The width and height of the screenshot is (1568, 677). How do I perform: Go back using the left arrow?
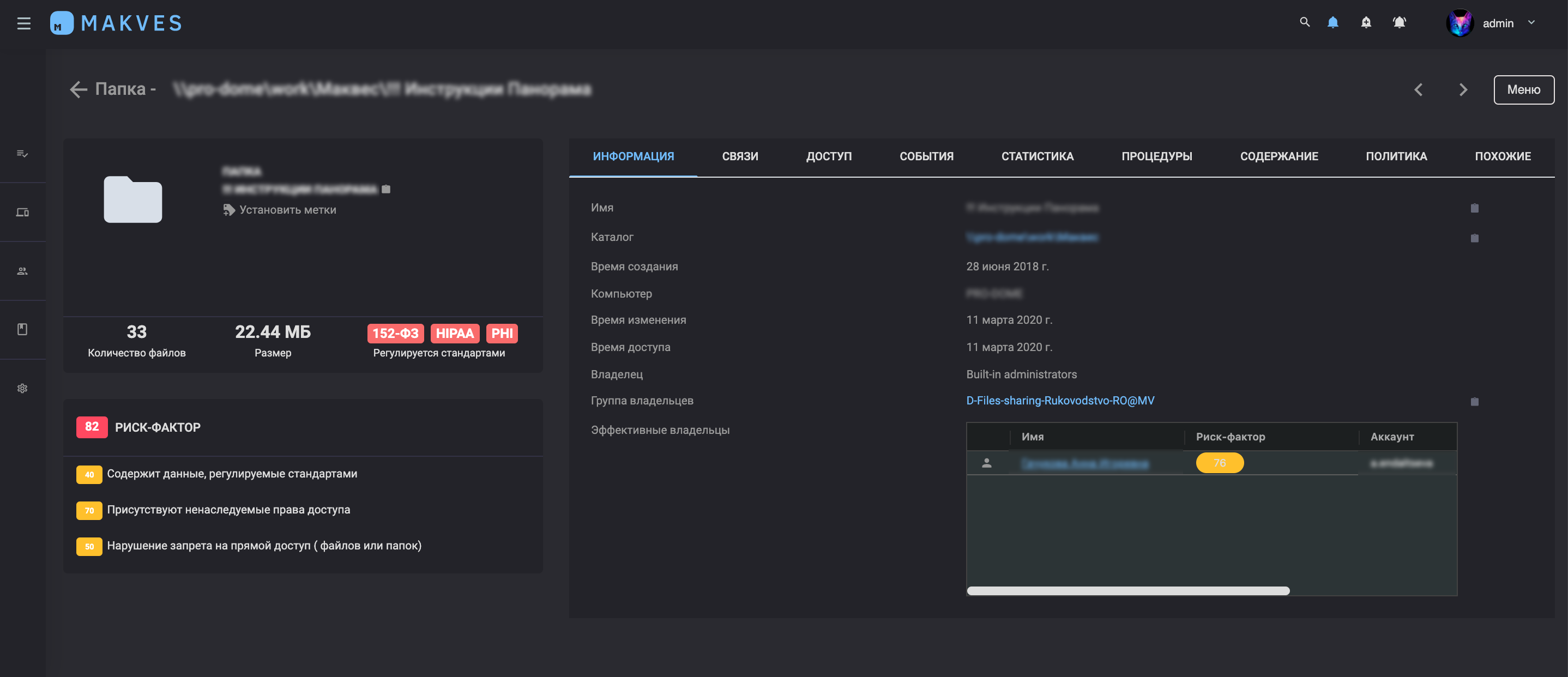tap(79, 89)
